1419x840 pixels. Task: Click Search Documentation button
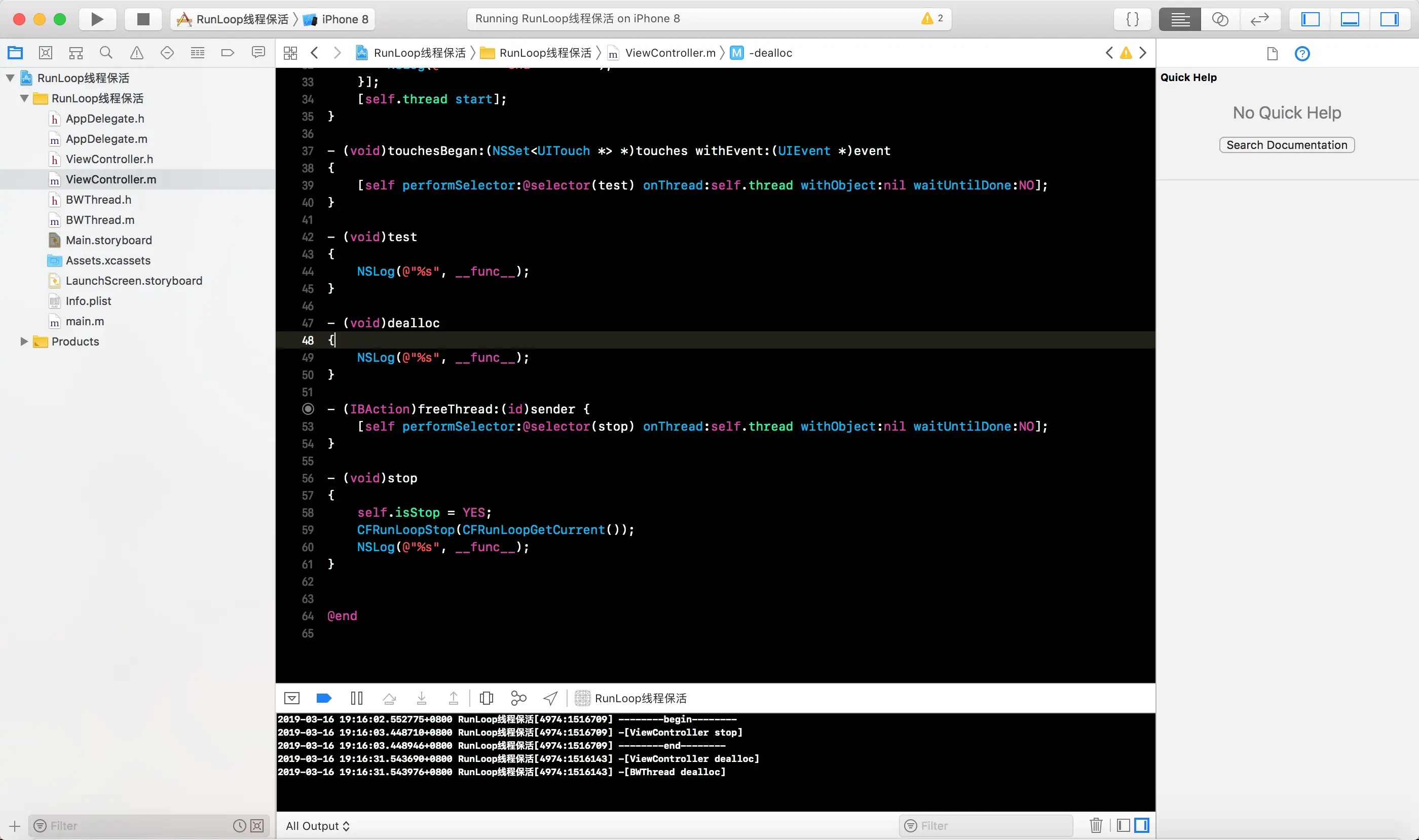(1287, 145)
